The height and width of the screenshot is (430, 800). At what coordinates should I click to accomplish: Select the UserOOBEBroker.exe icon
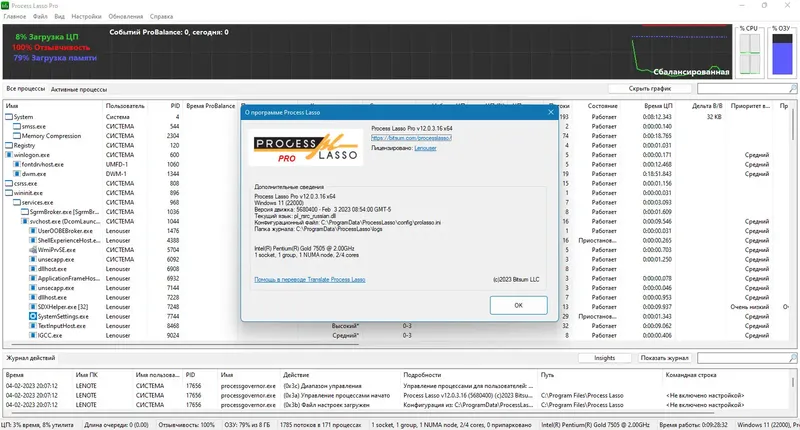(33, 231)
